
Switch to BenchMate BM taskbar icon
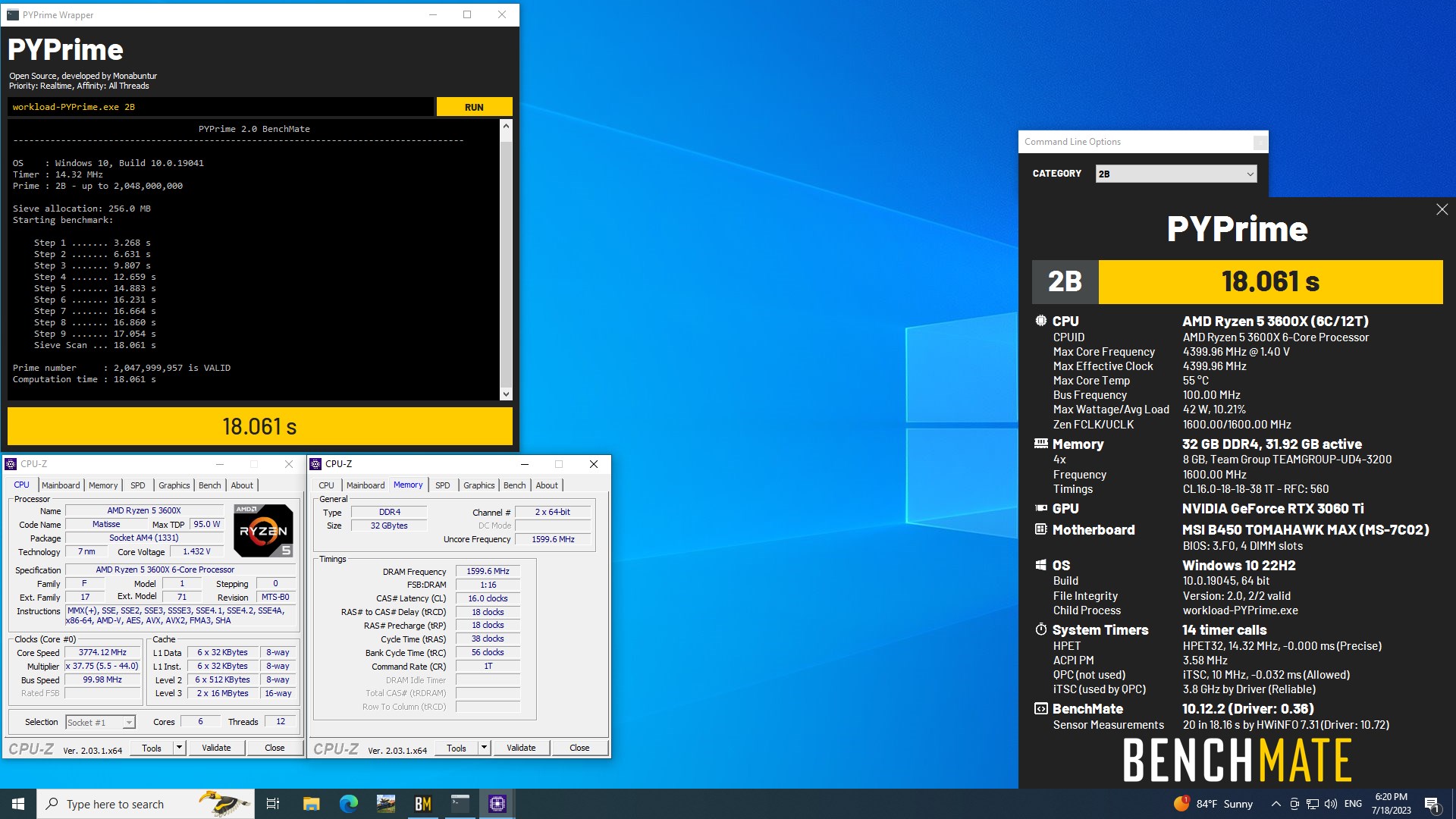click(422, 804)
